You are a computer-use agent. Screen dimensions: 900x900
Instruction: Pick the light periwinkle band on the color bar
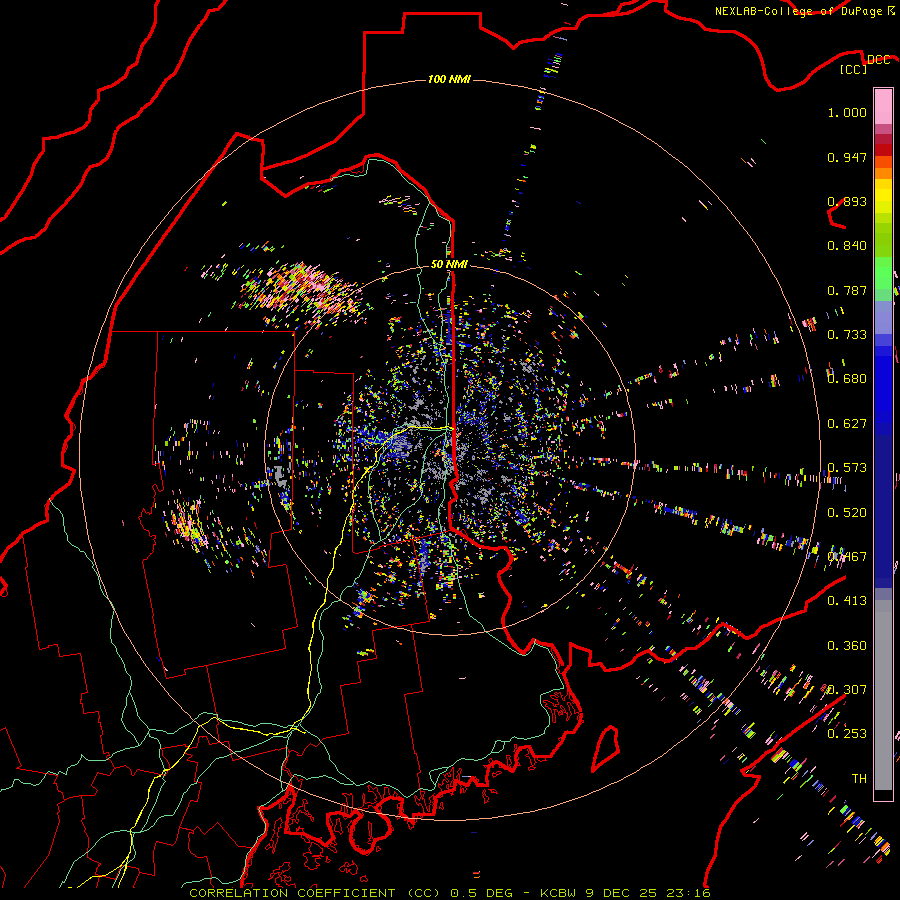[883, 317]
